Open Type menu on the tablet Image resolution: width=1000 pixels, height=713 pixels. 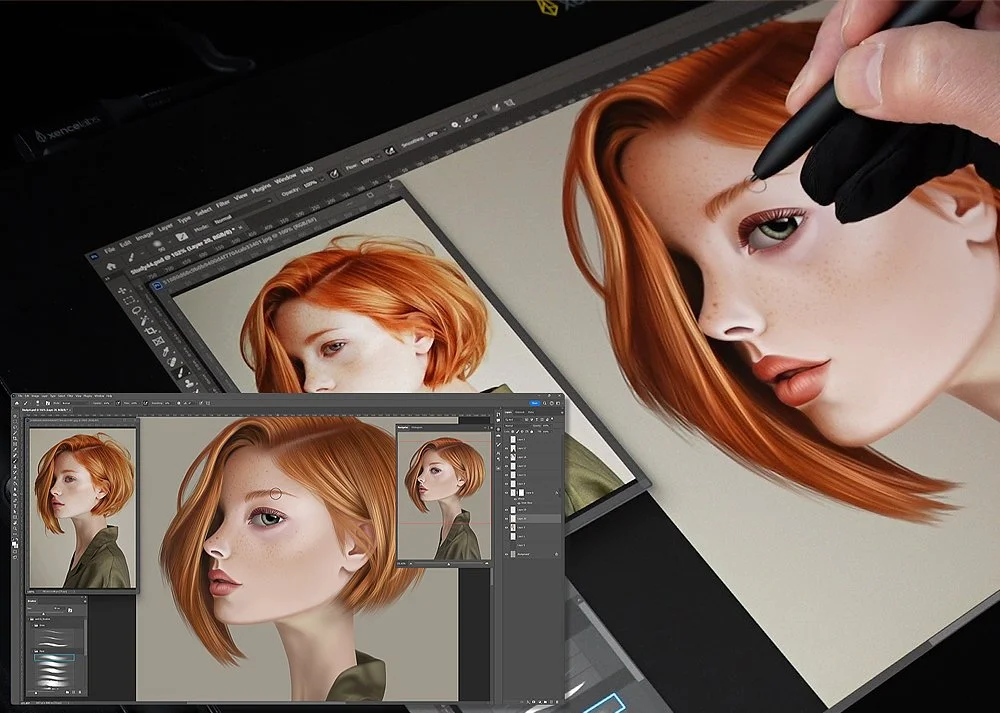click(184, 220)
